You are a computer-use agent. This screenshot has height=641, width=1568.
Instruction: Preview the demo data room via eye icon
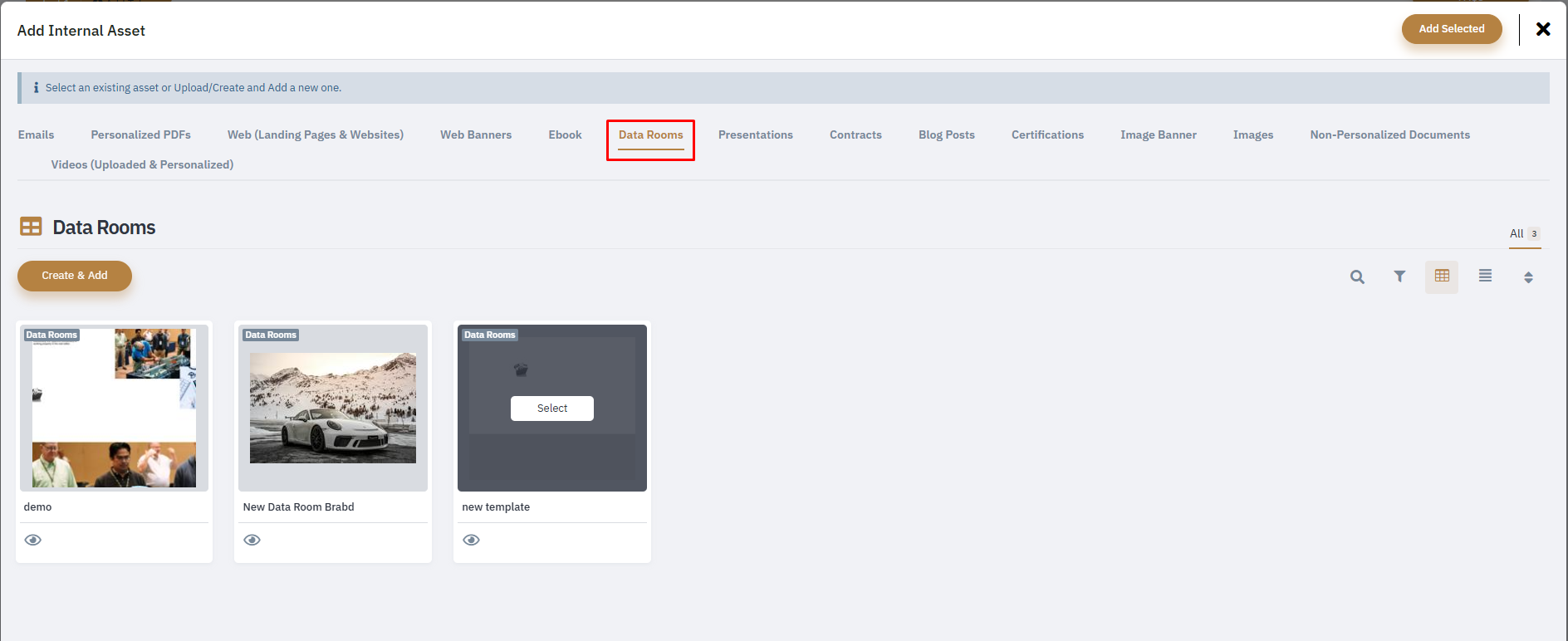[x=33, y=540]
